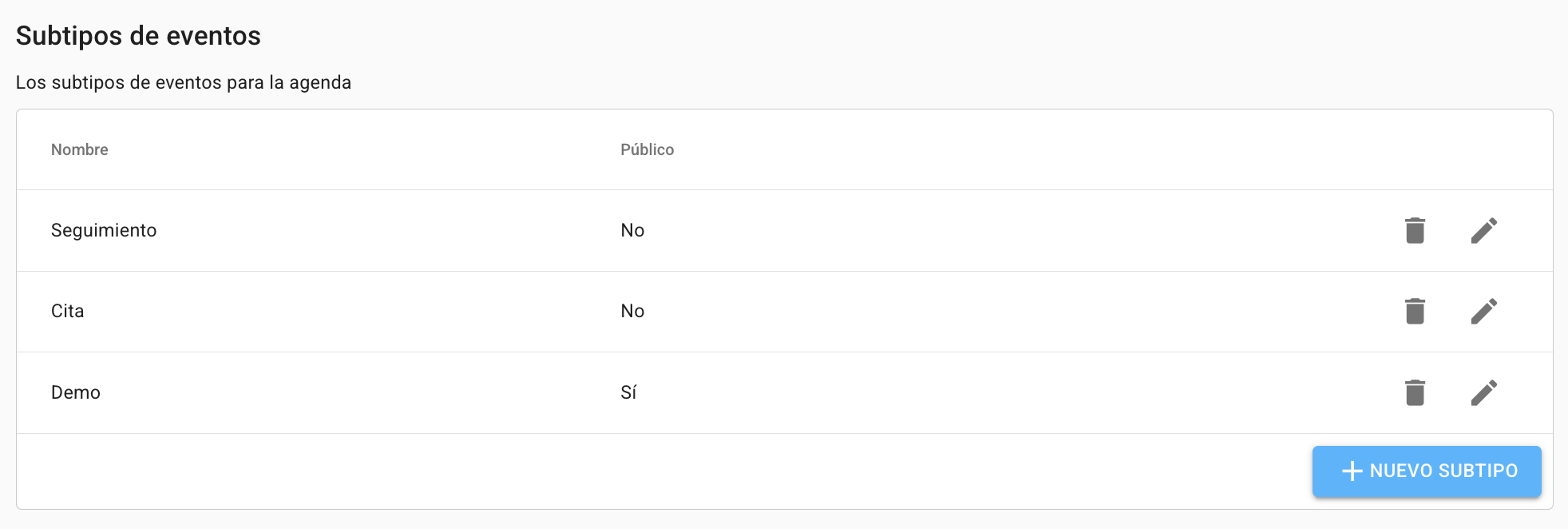
Task: Click the subtitle text about the agenda
Action: coord(184,82)
